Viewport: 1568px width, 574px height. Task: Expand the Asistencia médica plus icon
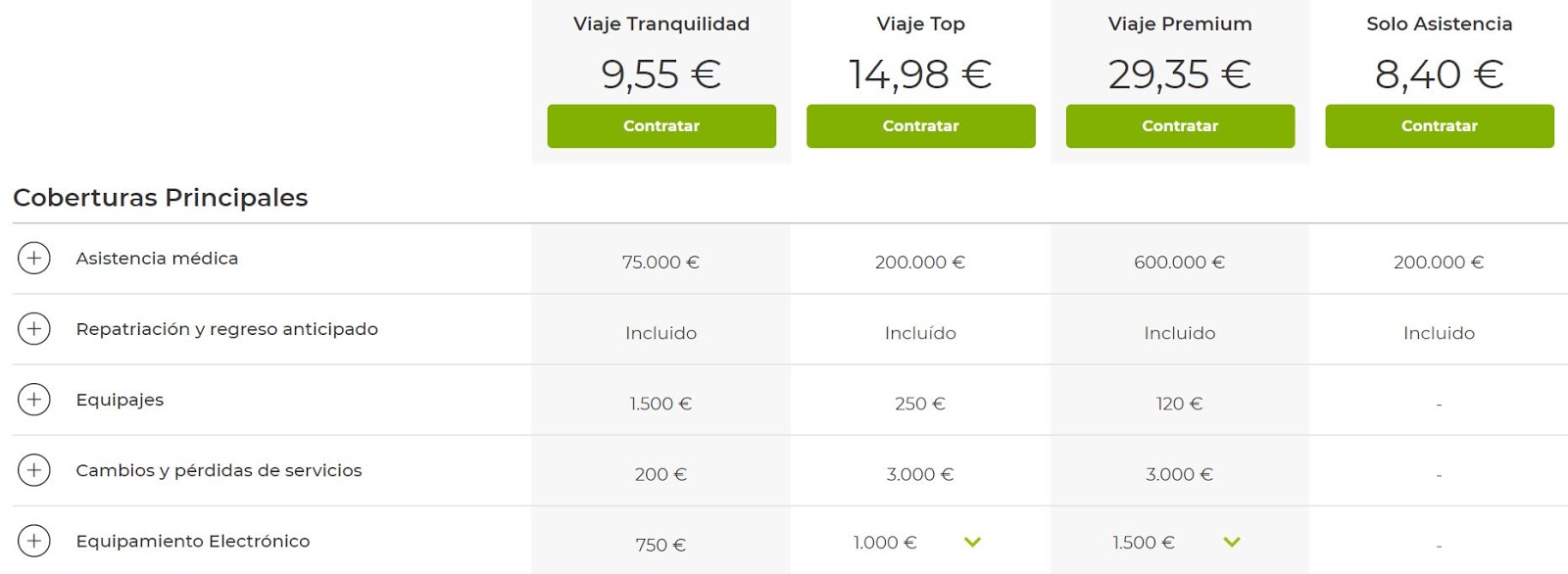tap(34, 259)
